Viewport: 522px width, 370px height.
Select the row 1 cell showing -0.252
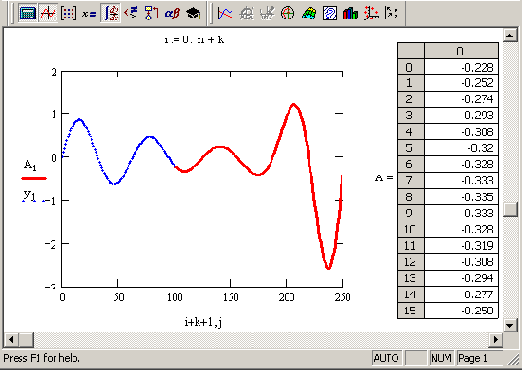[x=461, y=83]
